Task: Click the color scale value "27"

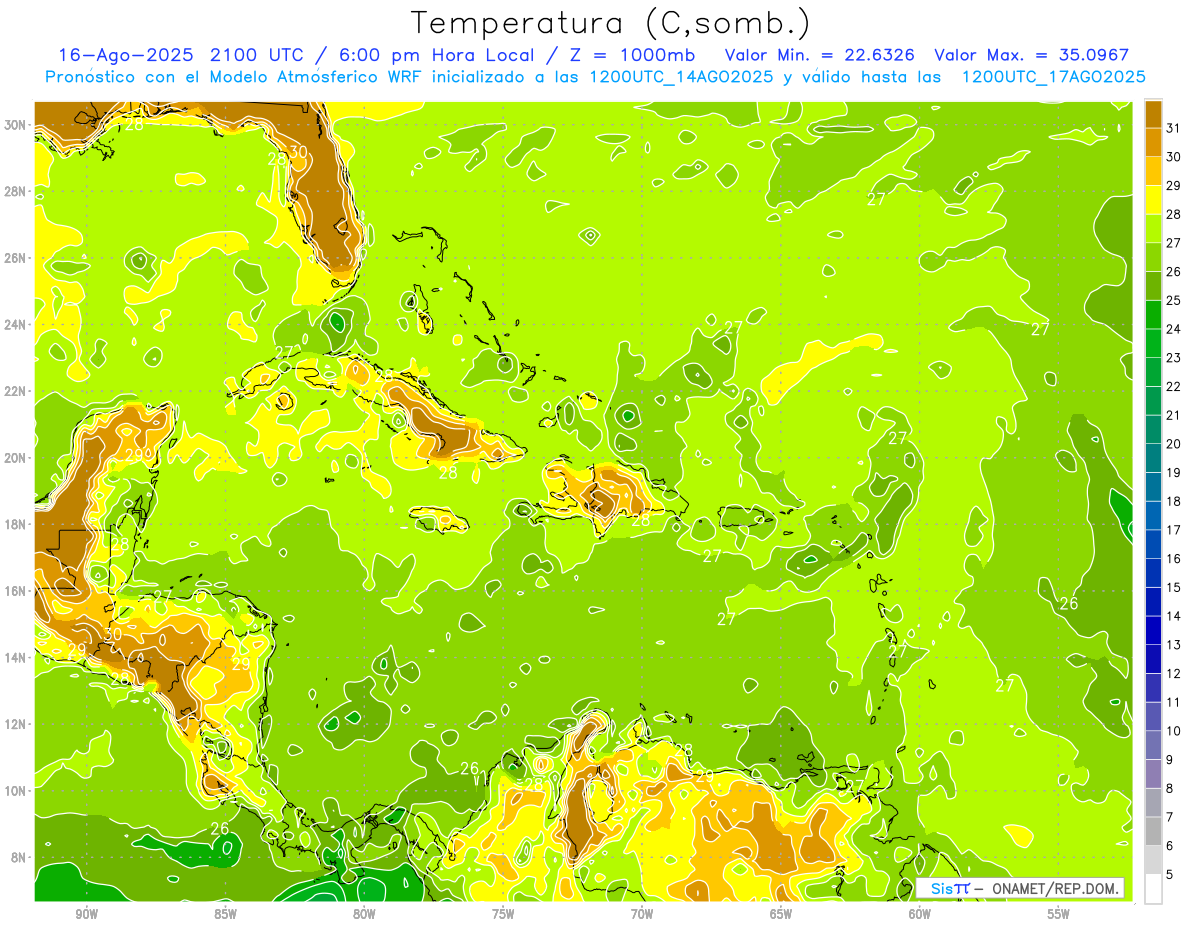Action: [1174, 242]
